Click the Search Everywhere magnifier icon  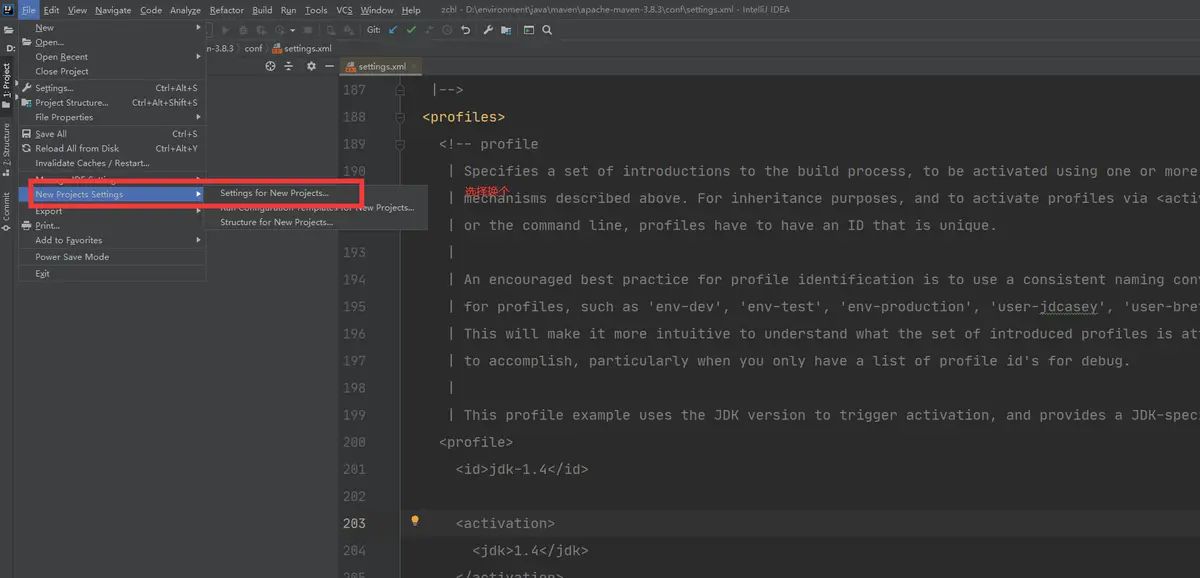pos(547,30)
